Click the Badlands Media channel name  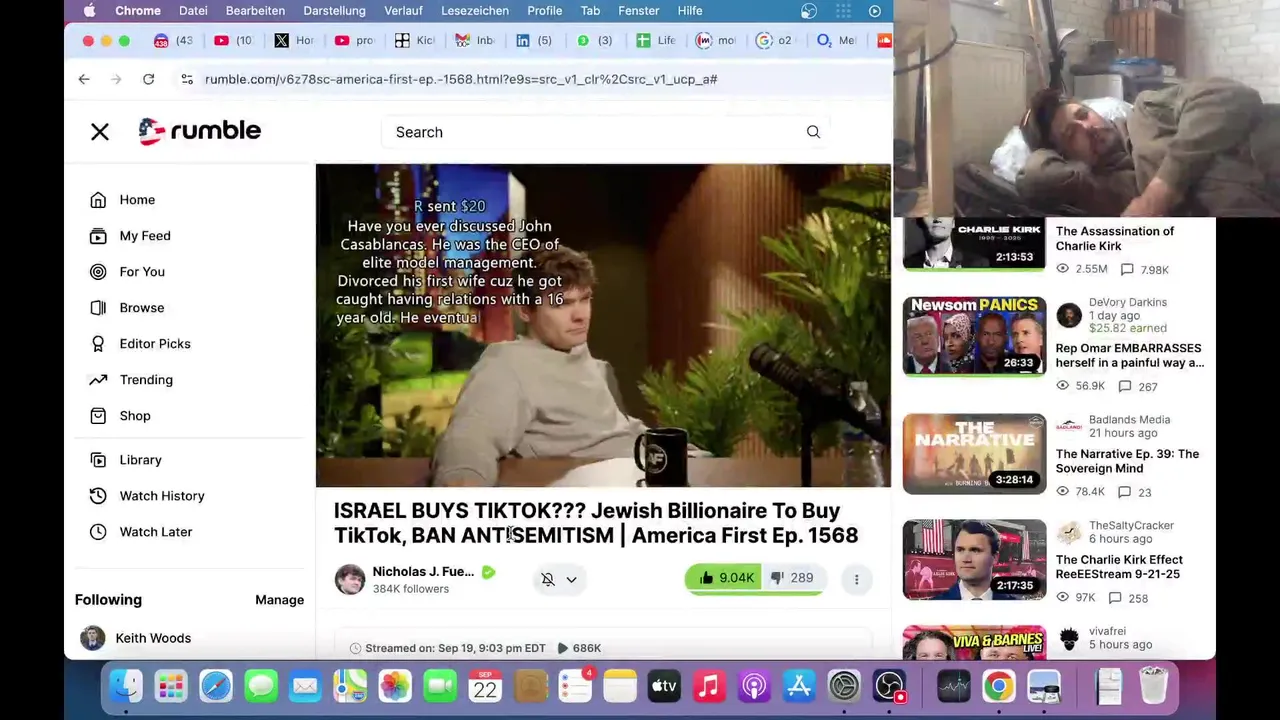coord(1129,420)
